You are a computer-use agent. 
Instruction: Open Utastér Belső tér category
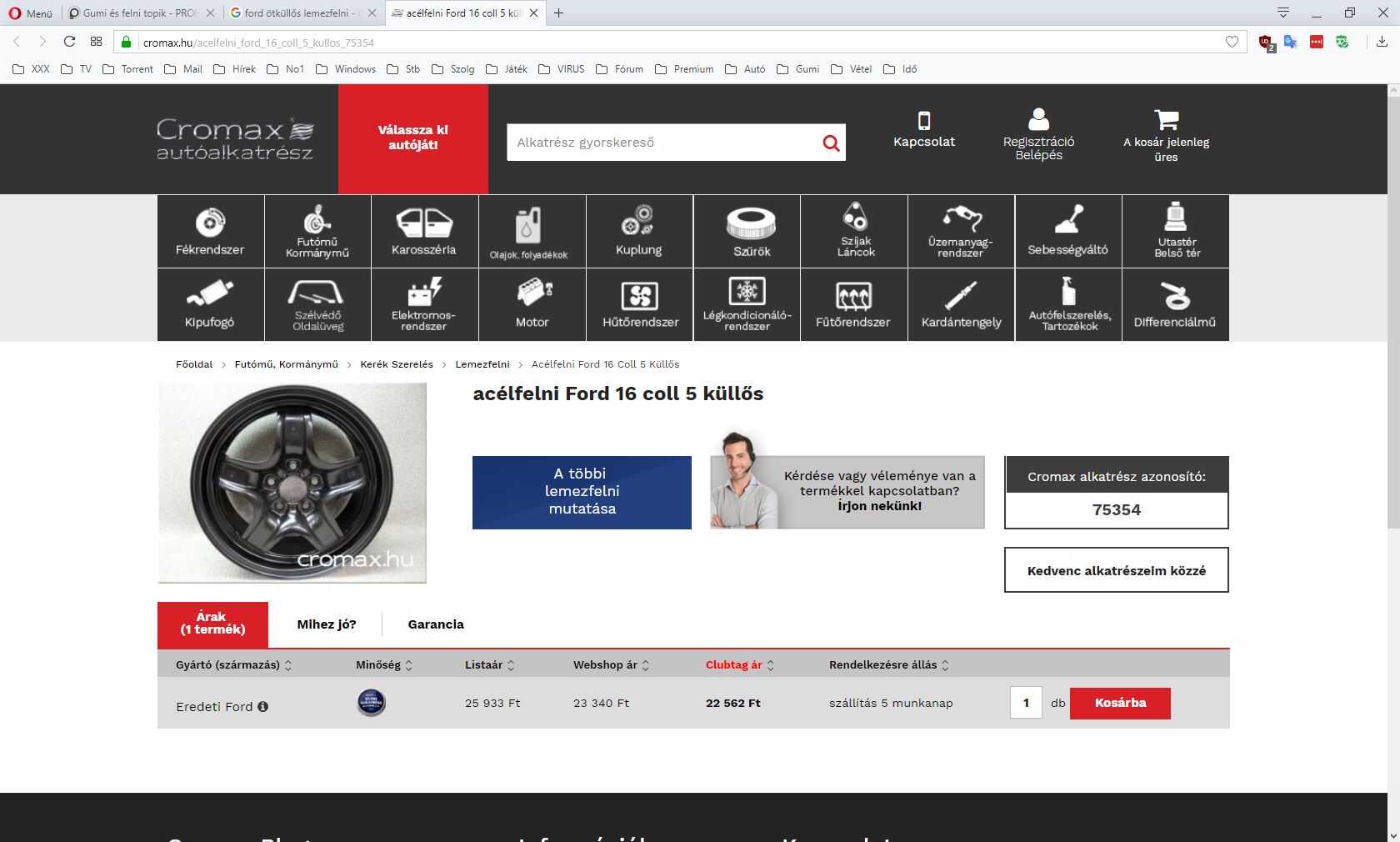1176,232
